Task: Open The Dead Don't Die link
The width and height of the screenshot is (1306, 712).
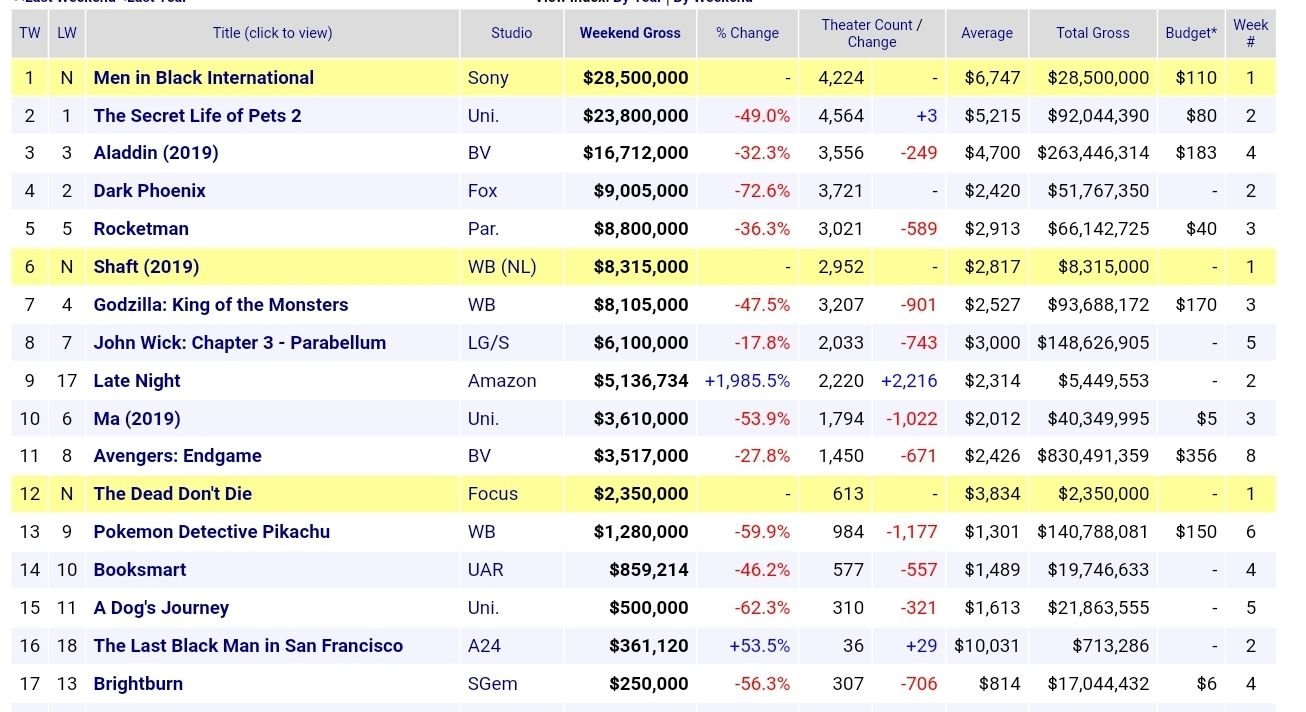Action: 173,494
